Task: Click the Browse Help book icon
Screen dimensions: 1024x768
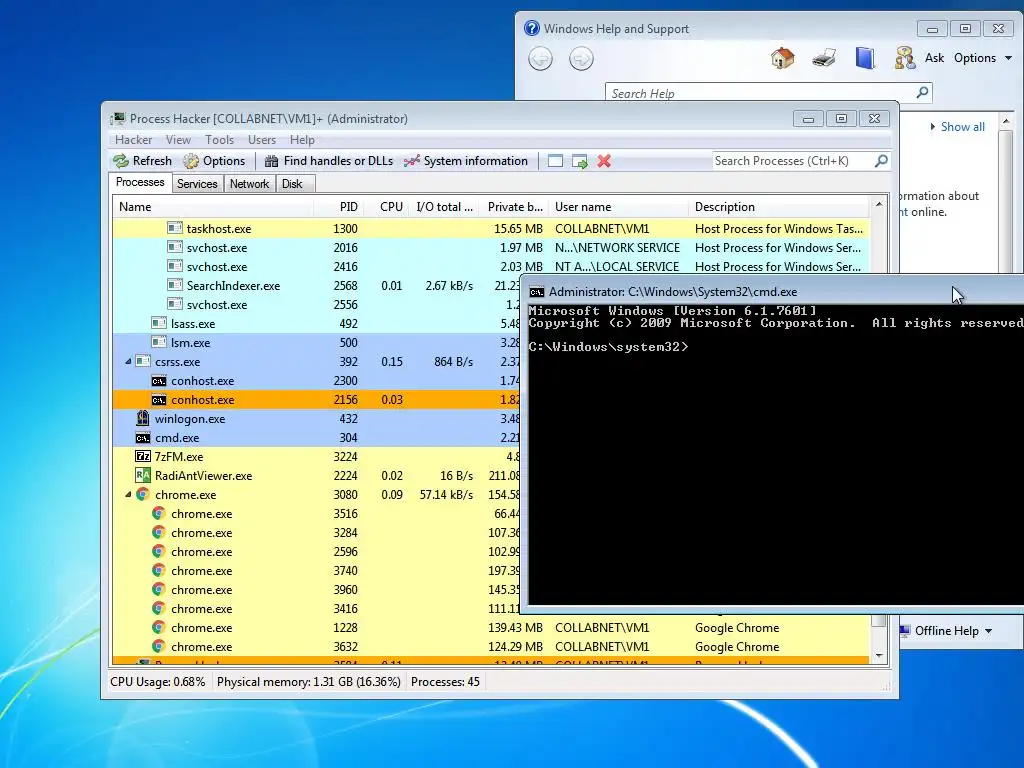Action: [x=865, y=58]
